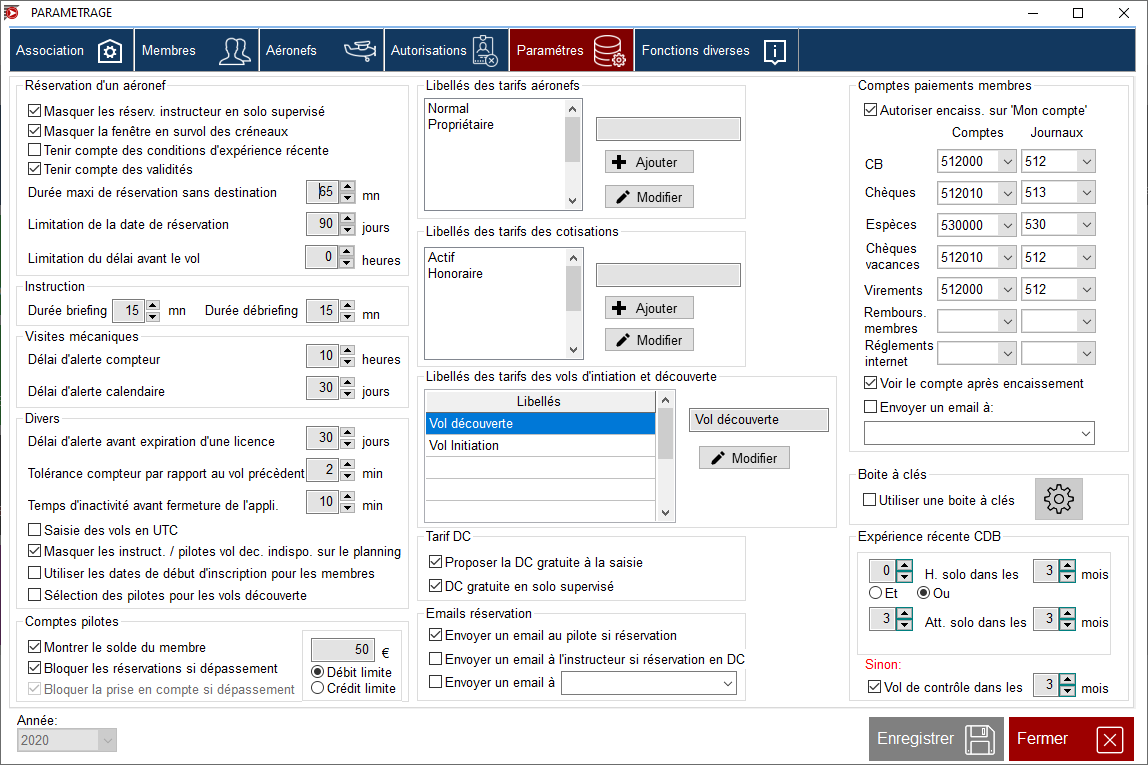Click pencil icon for cotisations Modifier
This screenshot has width=1148, height=765.
[x=622, y=340]
